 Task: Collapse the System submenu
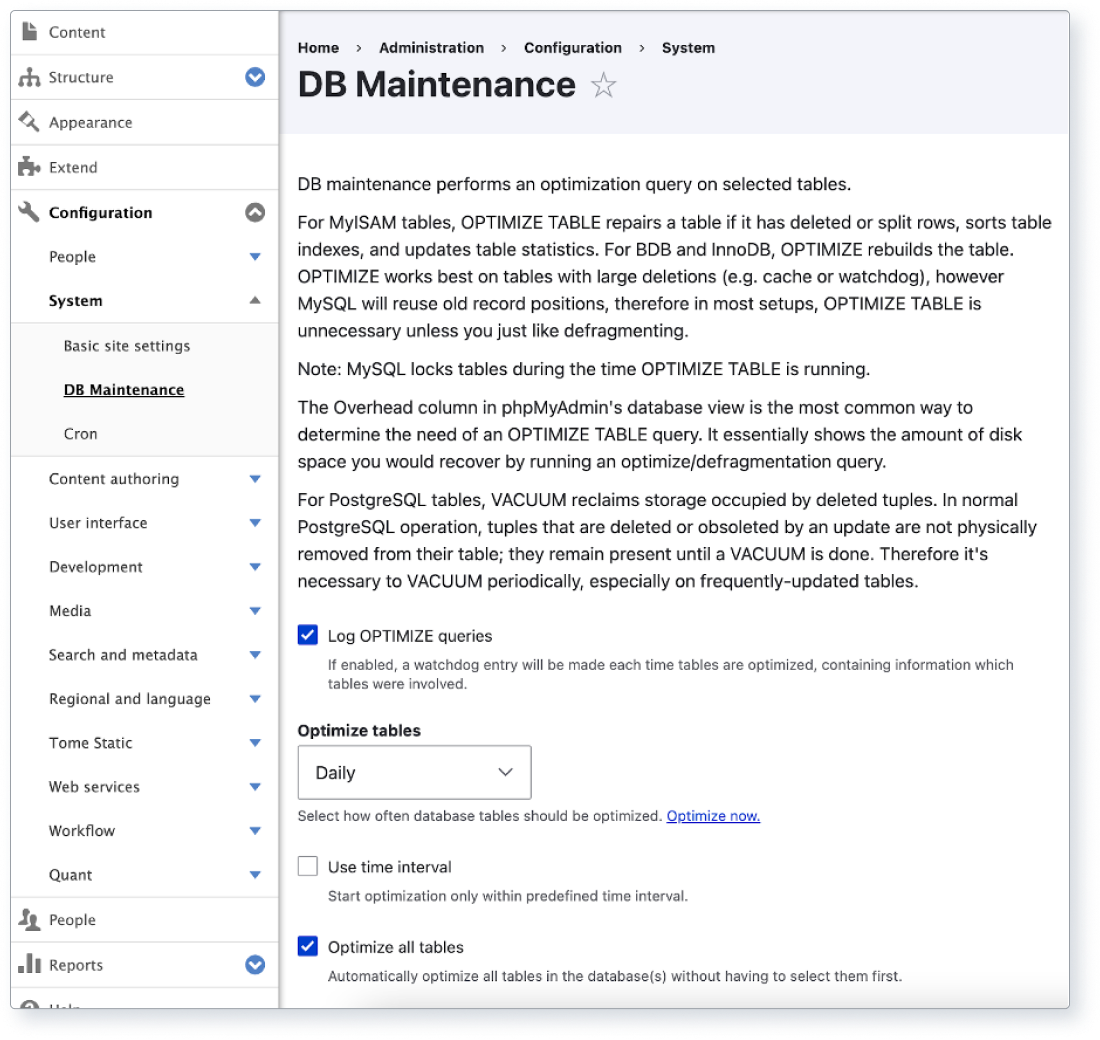click(256, 299)
